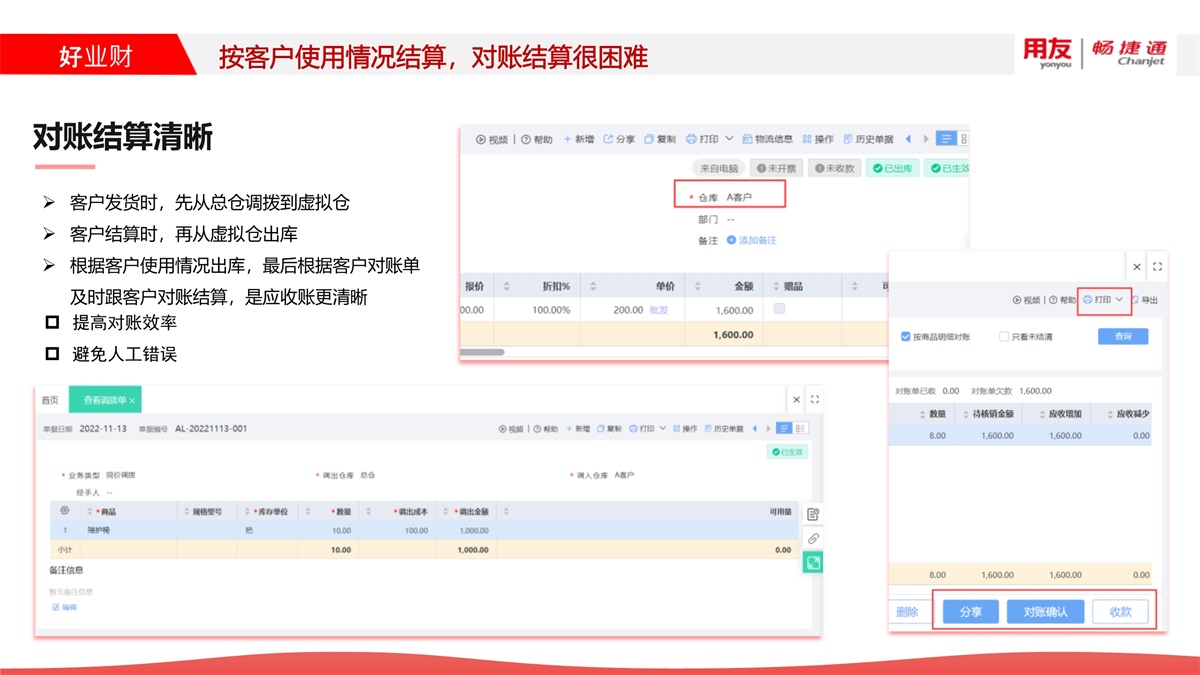Switch to the 首页 tab

coord(49,400)
